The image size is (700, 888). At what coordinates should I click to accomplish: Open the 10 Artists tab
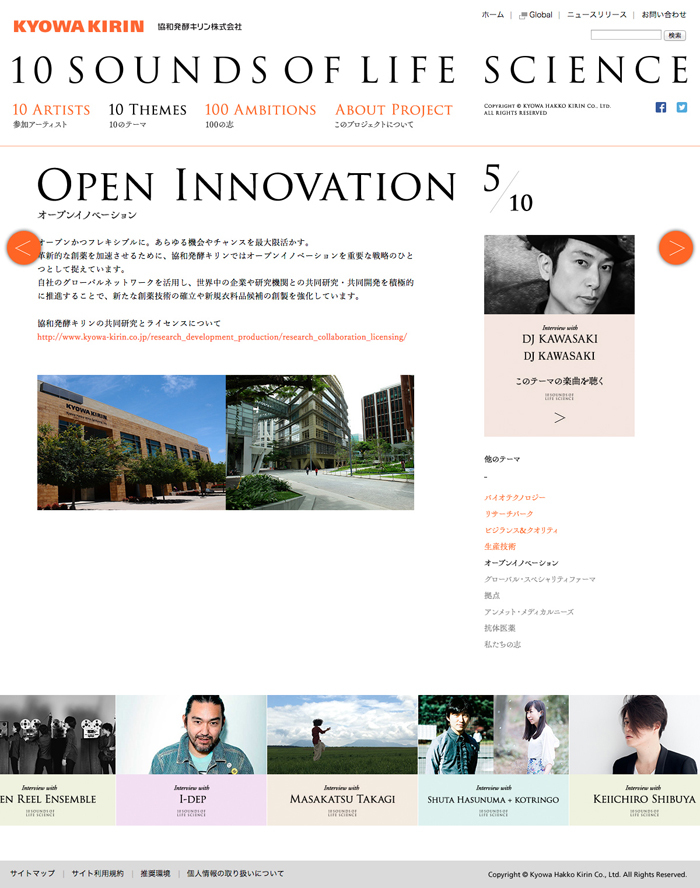[51, 110]
